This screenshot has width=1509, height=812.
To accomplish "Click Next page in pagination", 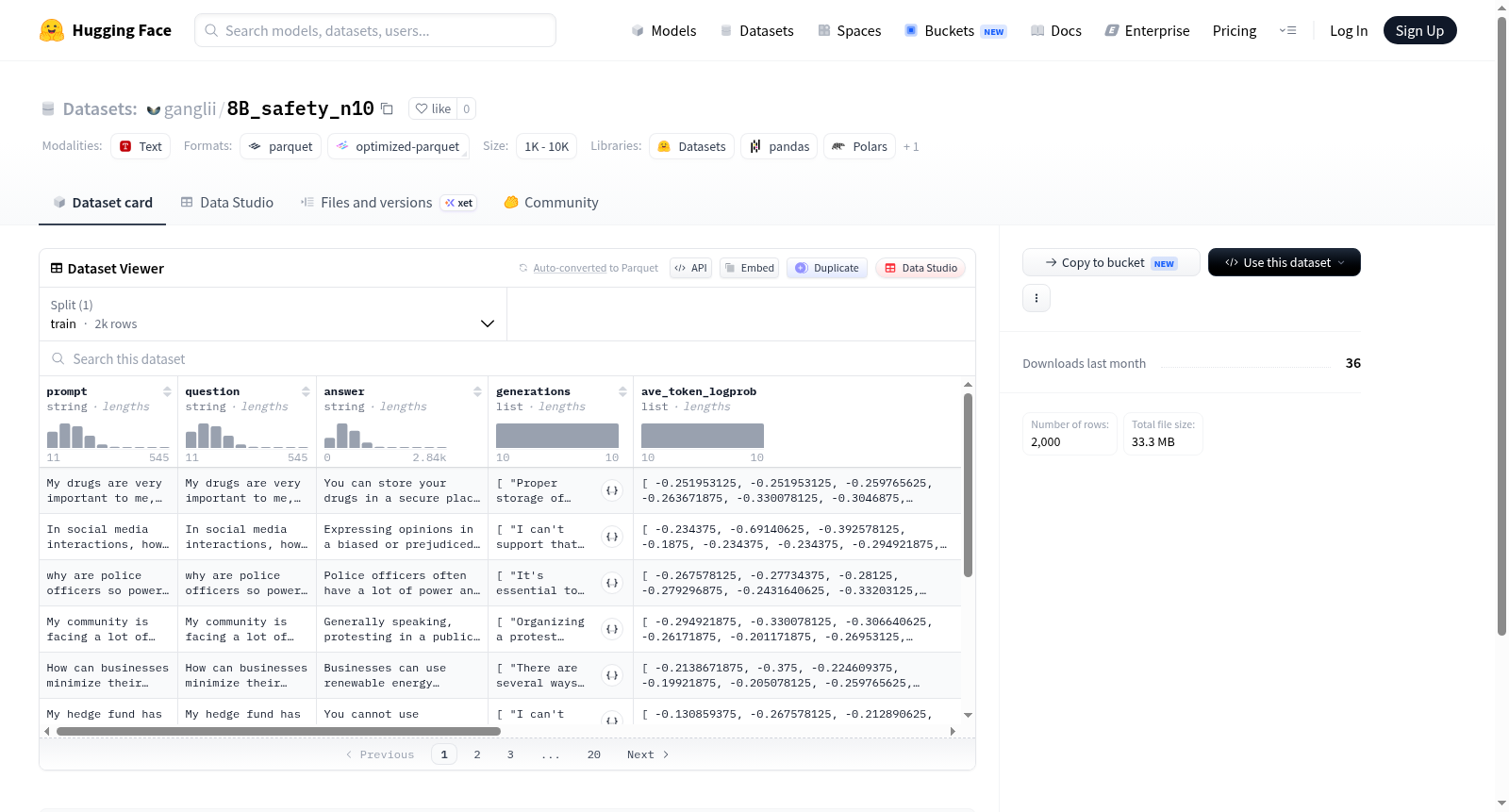I will pyautogui.click(x=648, y=754).
